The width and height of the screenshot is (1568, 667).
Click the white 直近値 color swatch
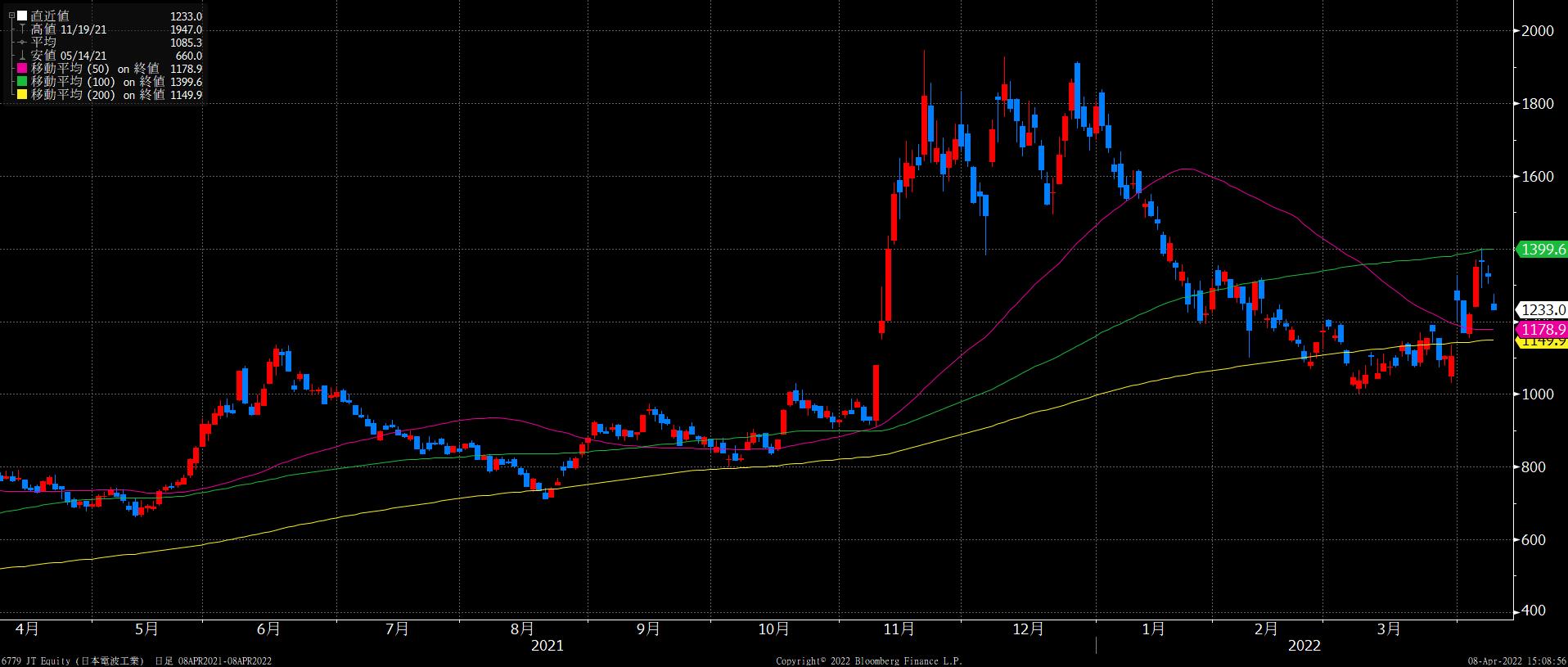pyautogui.click(x=22, y=16)
